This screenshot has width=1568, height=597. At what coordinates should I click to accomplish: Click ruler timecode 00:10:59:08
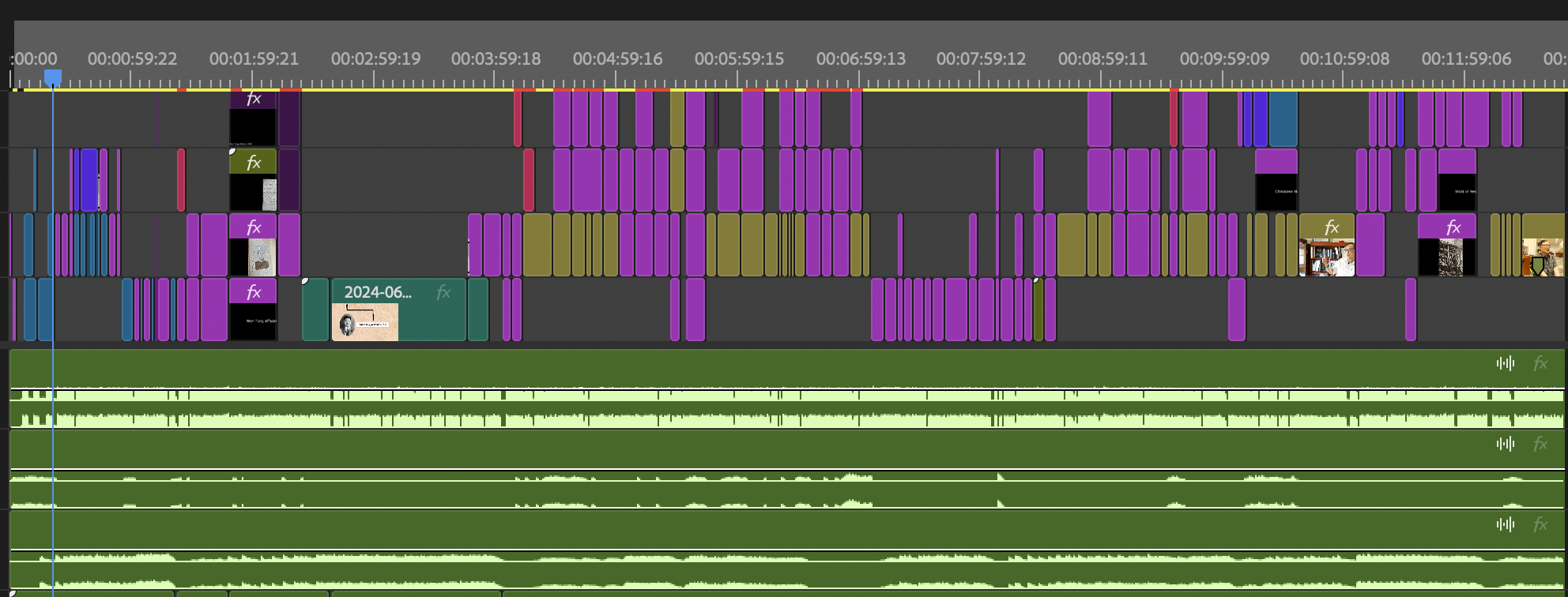click(x=1345, y=58)
